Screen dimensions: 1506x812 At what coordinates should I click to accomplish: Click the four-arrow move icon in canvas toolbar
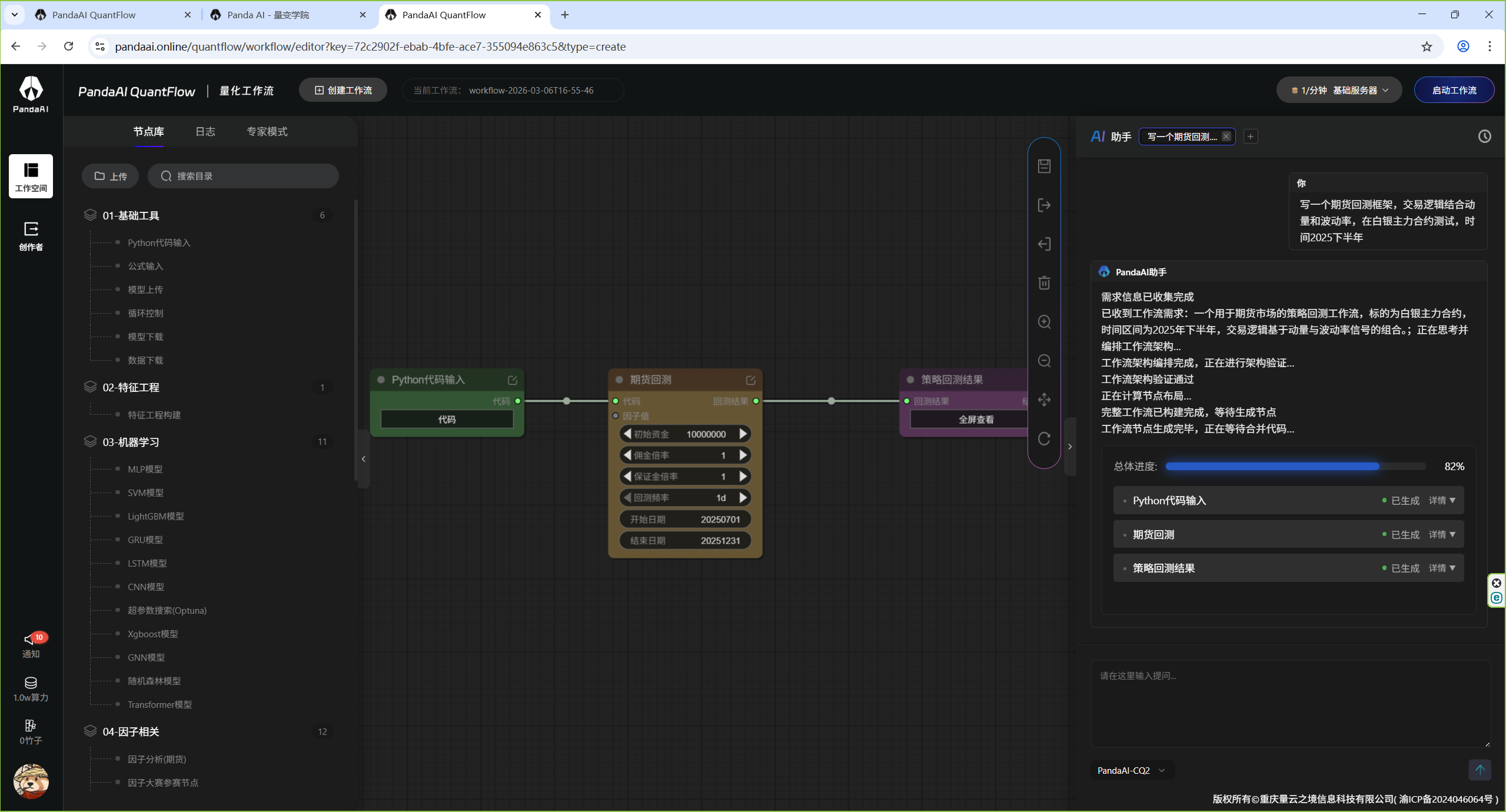coord(1044,400)
